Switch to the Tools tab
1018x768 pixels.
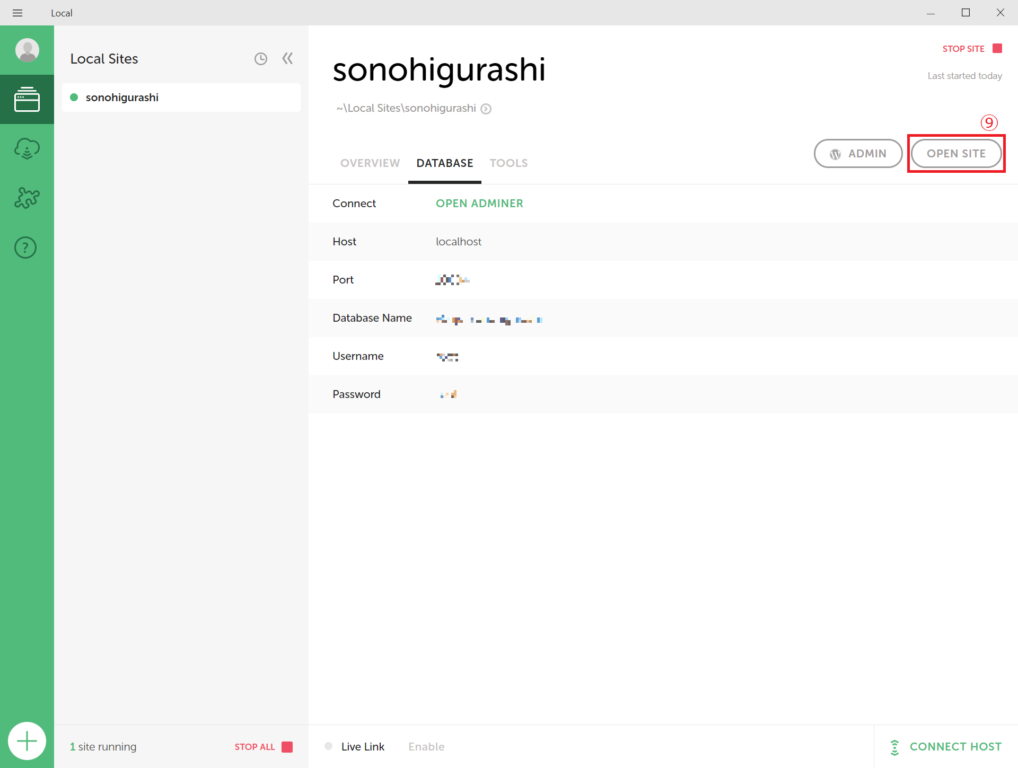tap(508, 163)
